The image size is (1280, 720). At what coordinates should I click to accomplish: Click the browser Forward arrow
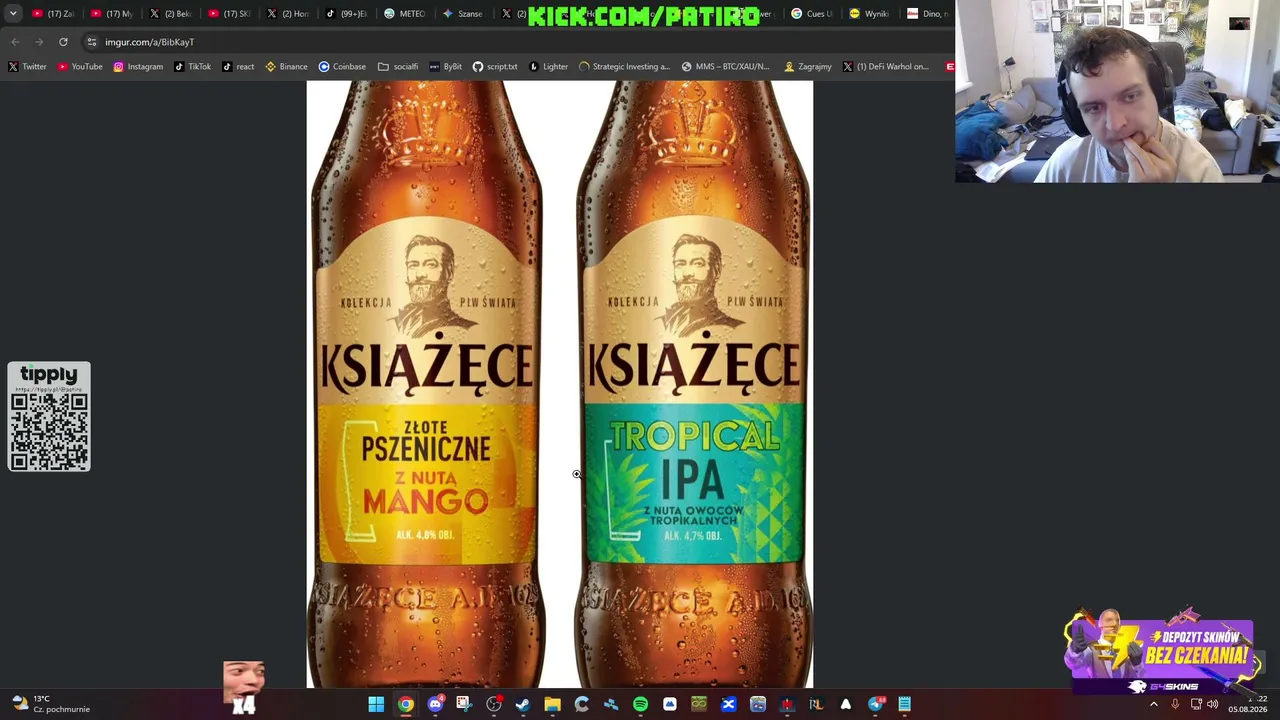(x=39, y=42)
